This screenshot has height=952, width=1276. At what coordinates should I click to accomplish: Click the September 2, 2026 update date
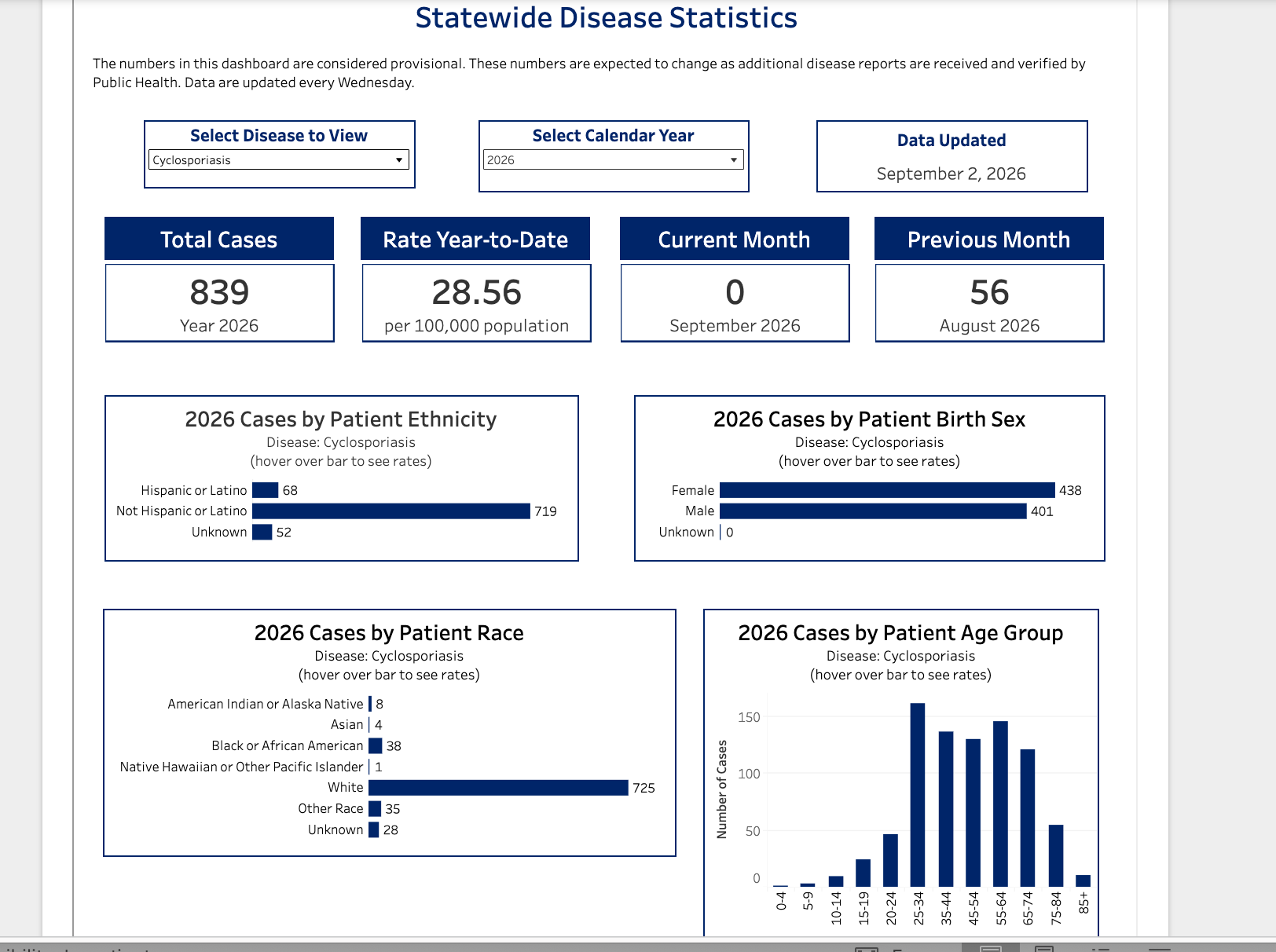tap(951, 174)
